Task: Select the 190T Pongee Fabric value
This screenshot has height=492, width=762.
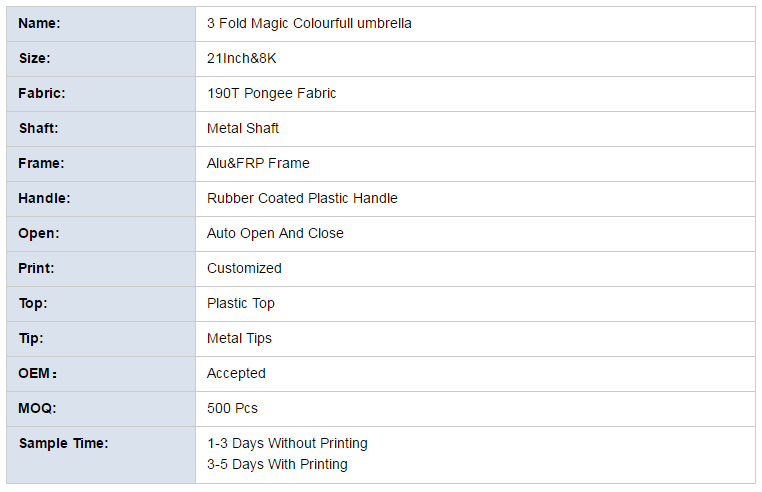Action: (x=272, y=93)
